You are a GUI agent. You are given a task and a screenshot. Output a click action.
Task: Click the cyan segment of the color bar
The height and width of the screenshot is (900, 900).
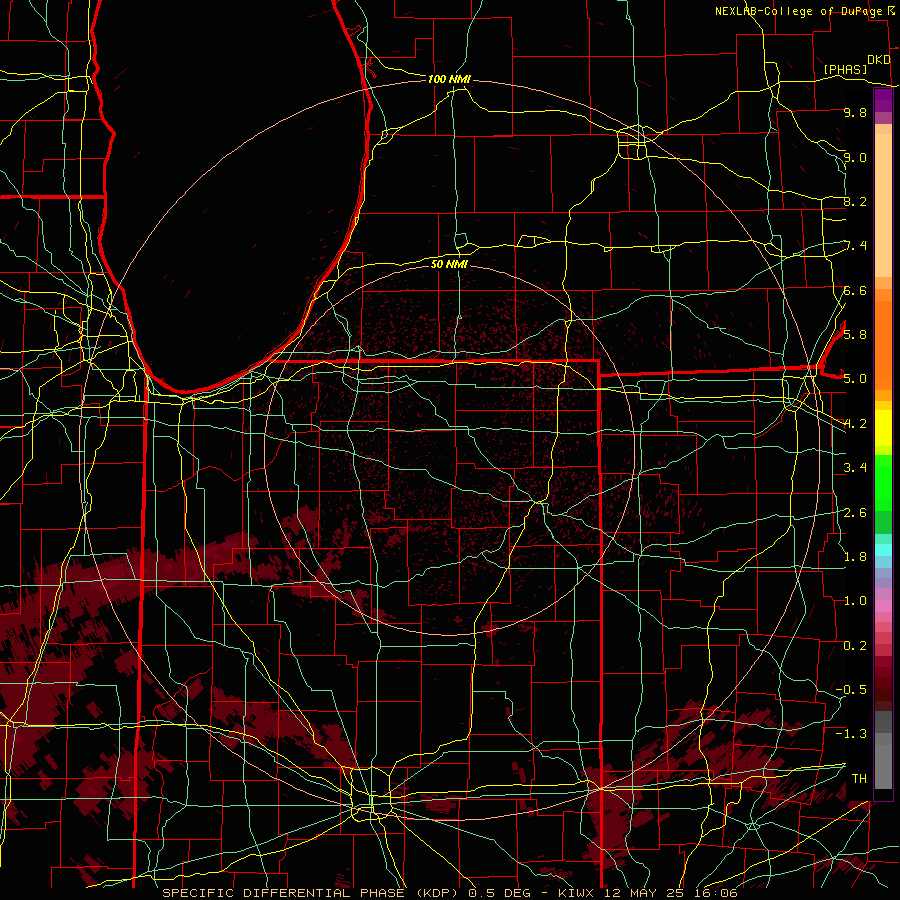point(883,549)
